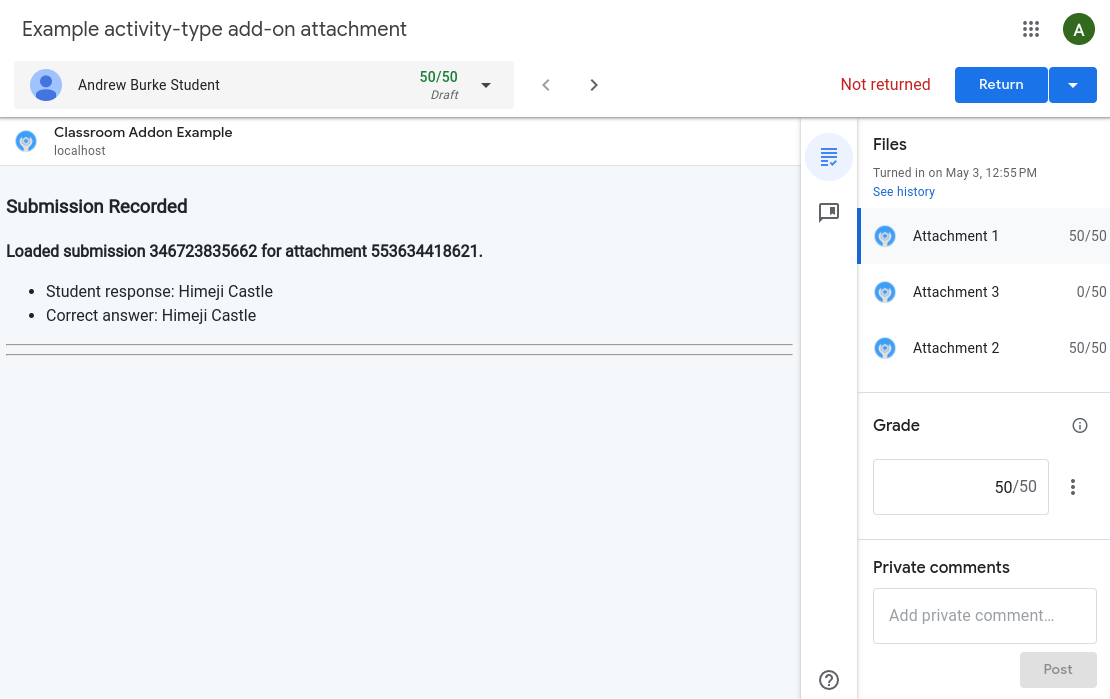This screenshot has height=699, width=1110.
Task: Select Attachment 2 in Files list
Action: (x=955, y=348)
